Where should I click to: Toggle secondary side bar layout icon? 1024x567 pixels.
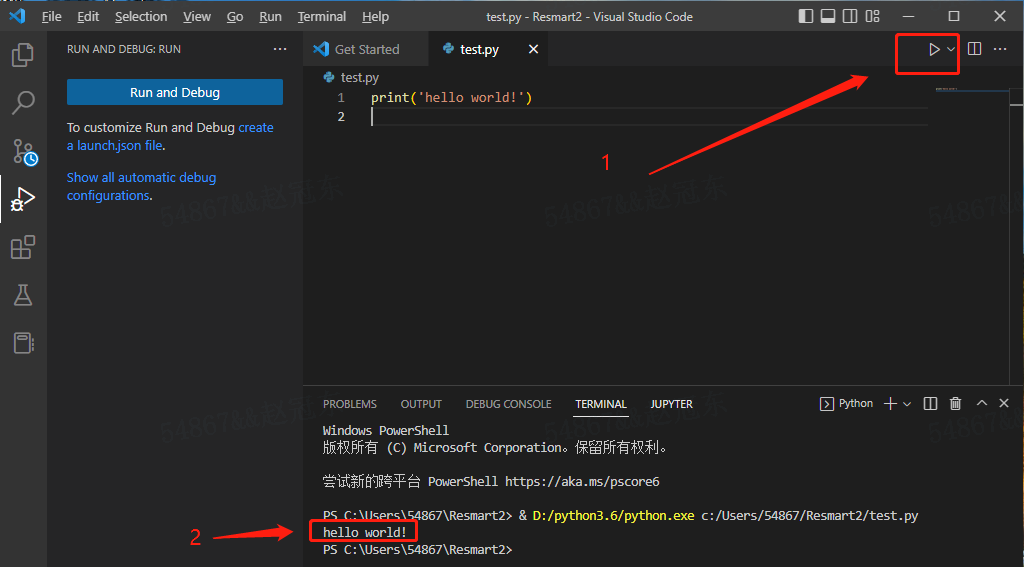tap(850, 16)
